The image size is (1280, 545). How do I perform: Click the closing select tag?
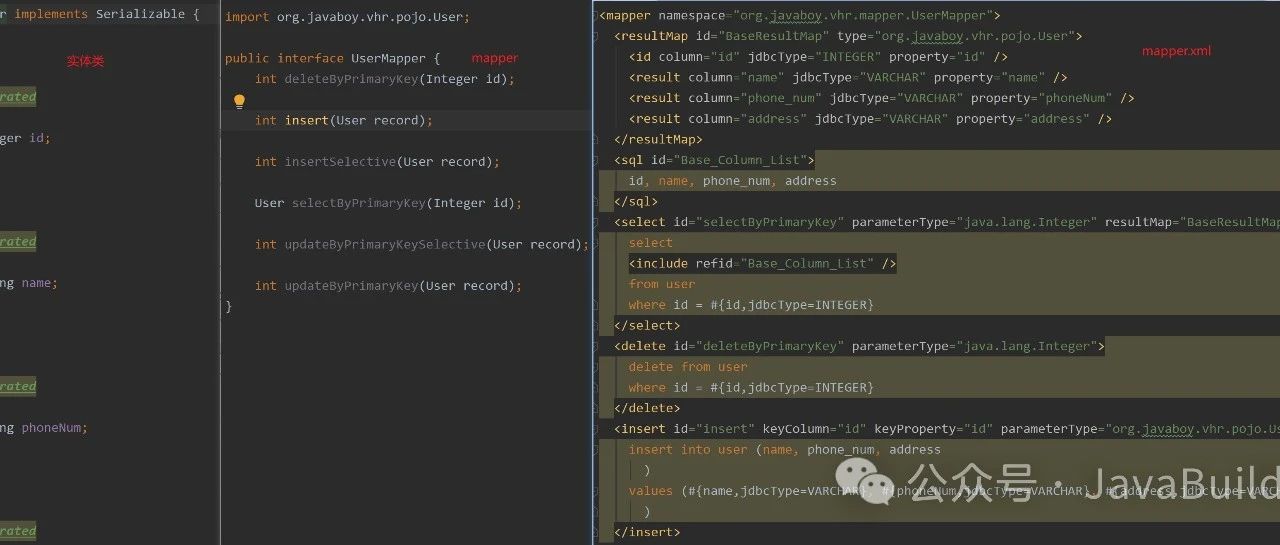tap(647, 326)
